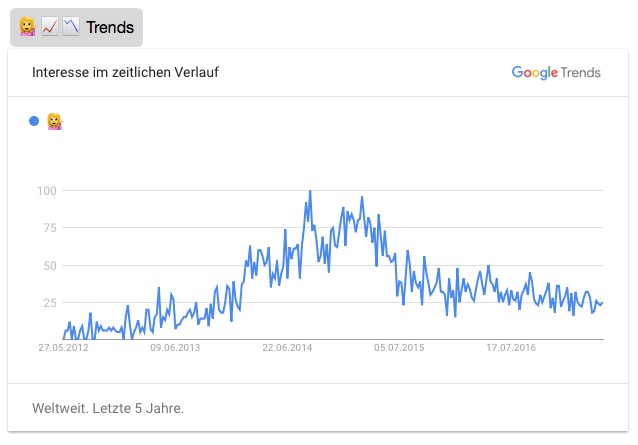Click the 100 y-axis label
The image size is (638, 445).
47,191
